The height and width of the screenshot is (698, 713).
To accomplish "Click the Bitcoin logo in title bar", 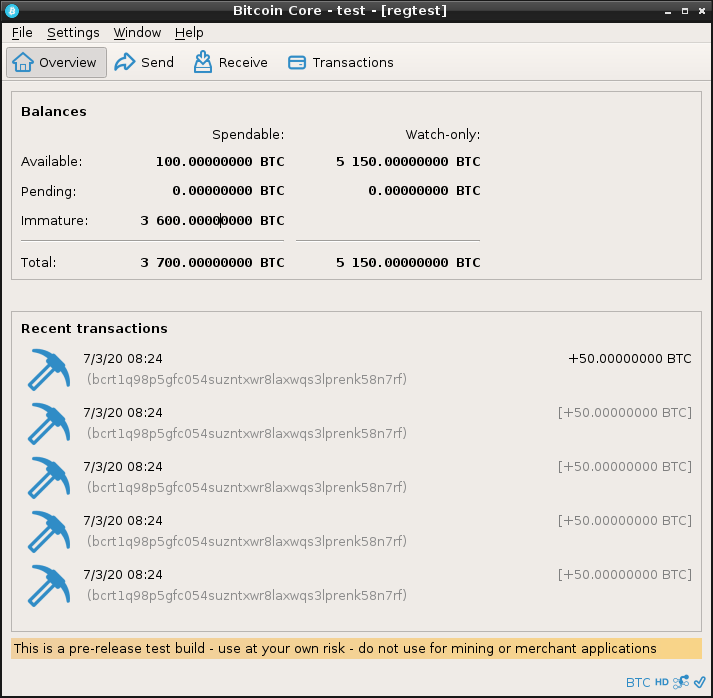I will click(x=11, y=10).
